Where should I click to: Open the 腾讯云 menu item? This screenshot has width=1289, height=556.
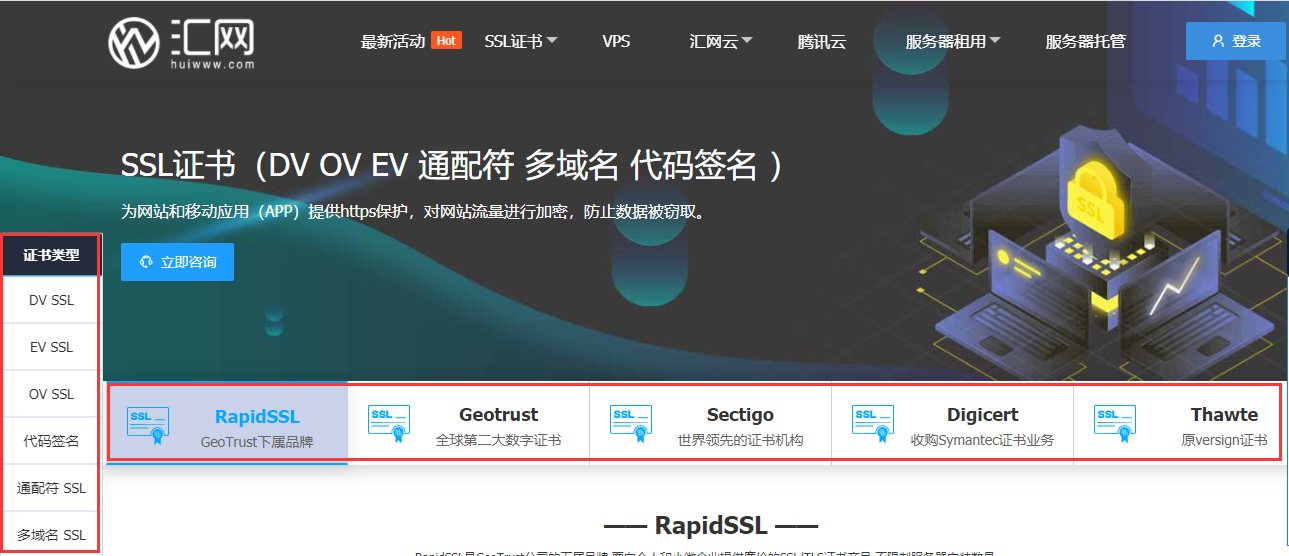coord(822,42)
